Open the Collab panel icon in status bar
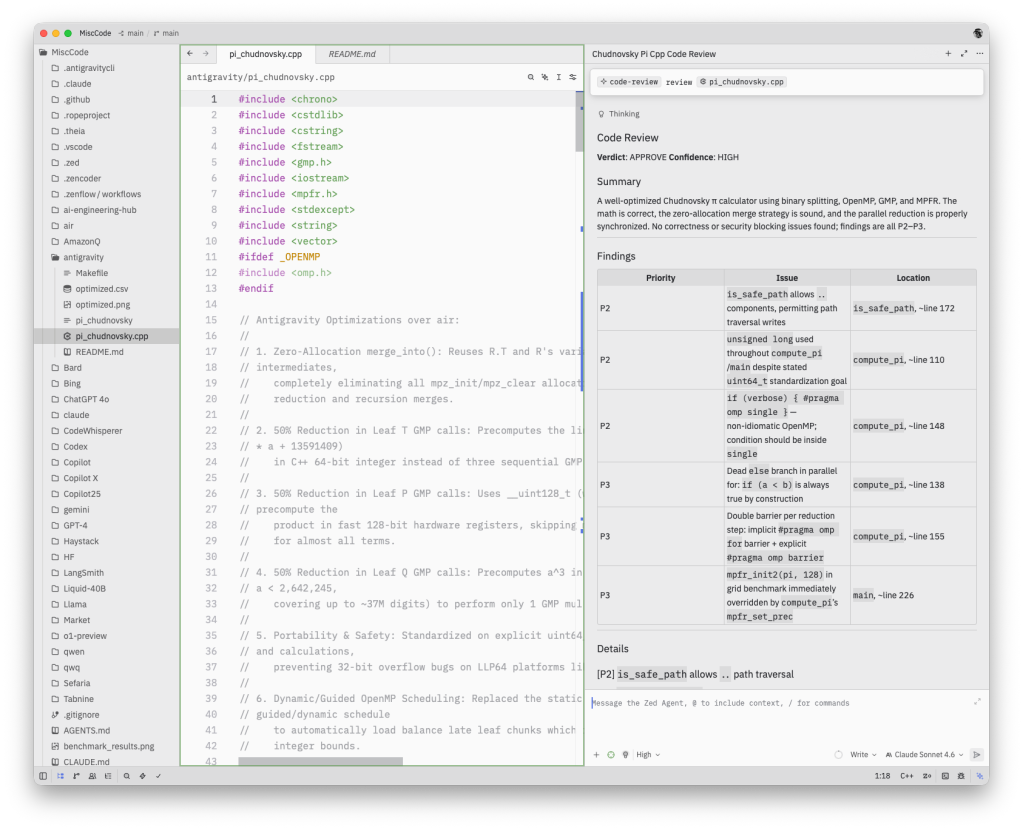1023x830 pixels. [x=92, y=776]
